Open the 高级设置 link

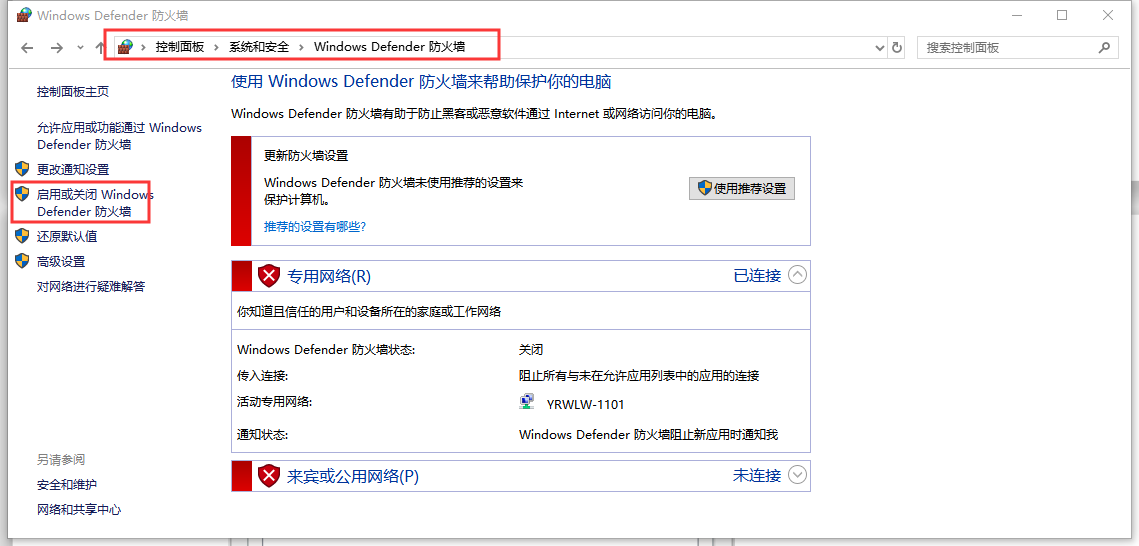(61, 261)
